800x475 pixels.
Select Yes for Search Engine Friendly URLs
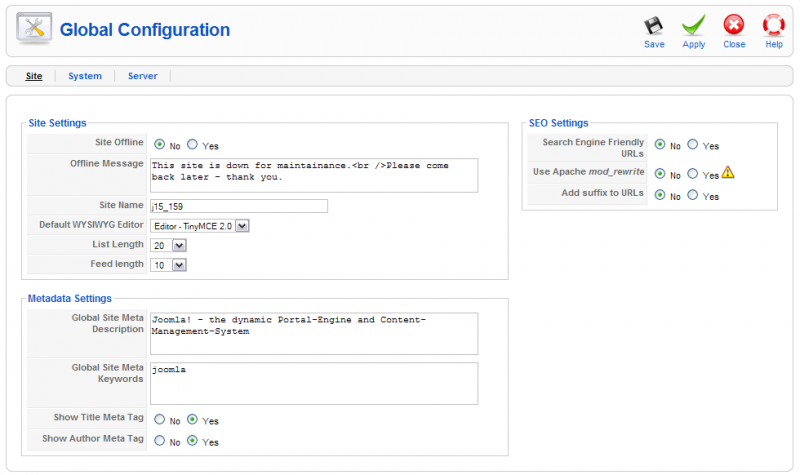pos(692,144)
